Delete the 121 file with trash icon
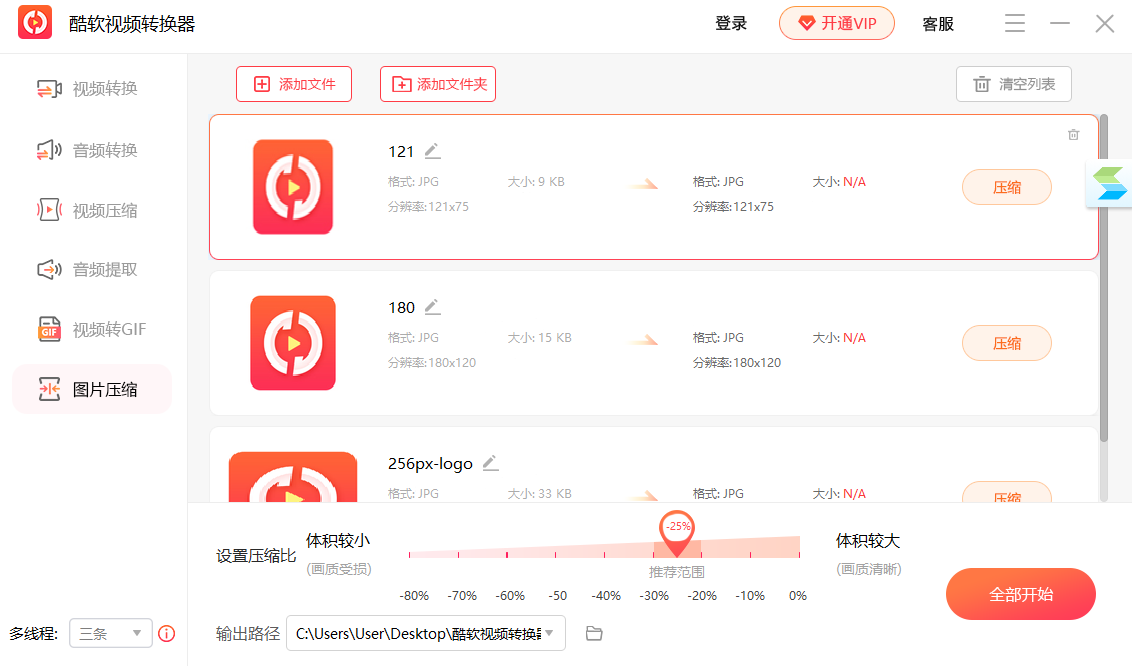1132x666 pixels. pyautogui.click(x=1074, y=134)
